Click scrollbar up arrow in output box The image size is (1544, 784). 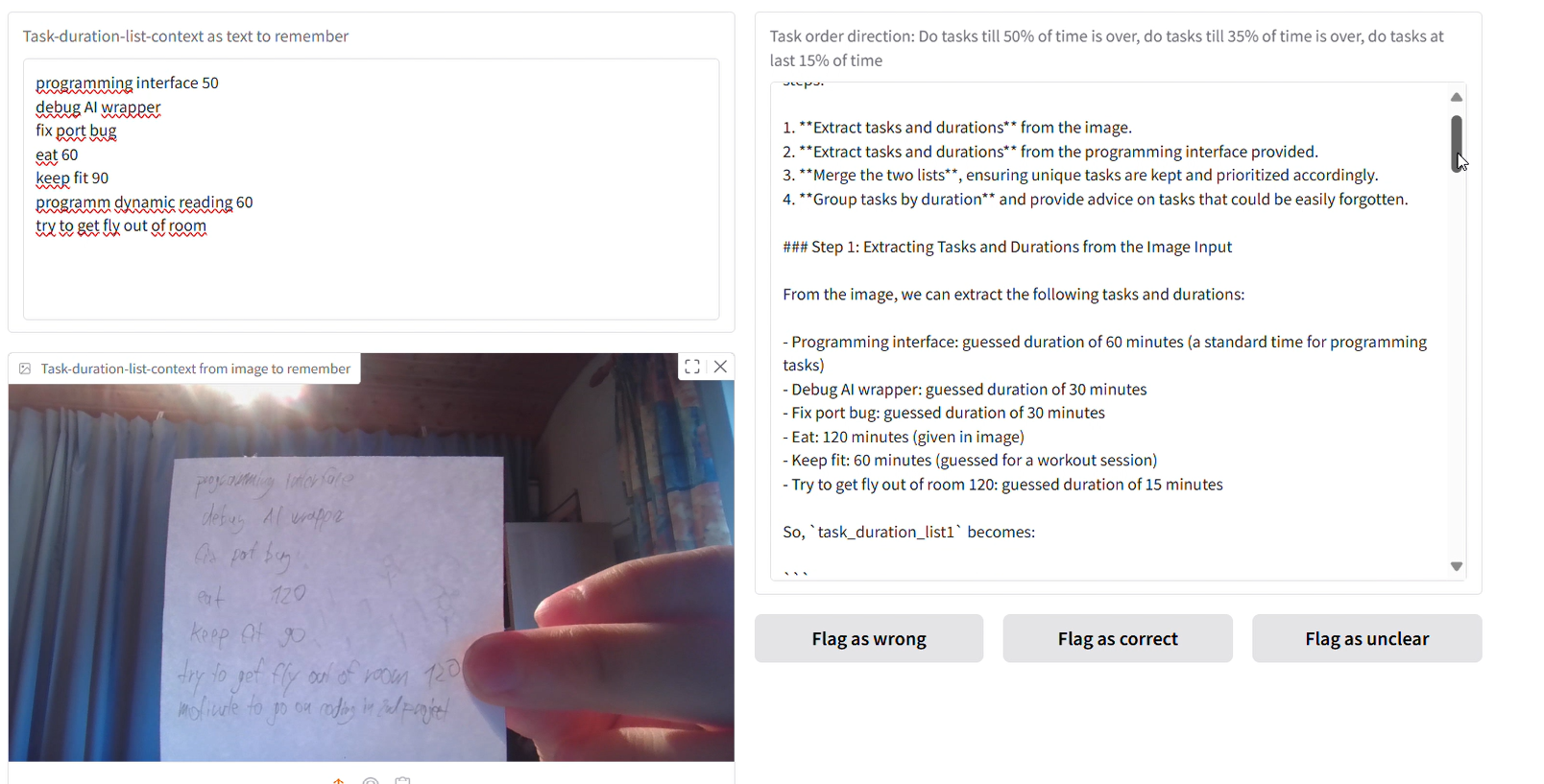coord(1457,97)
